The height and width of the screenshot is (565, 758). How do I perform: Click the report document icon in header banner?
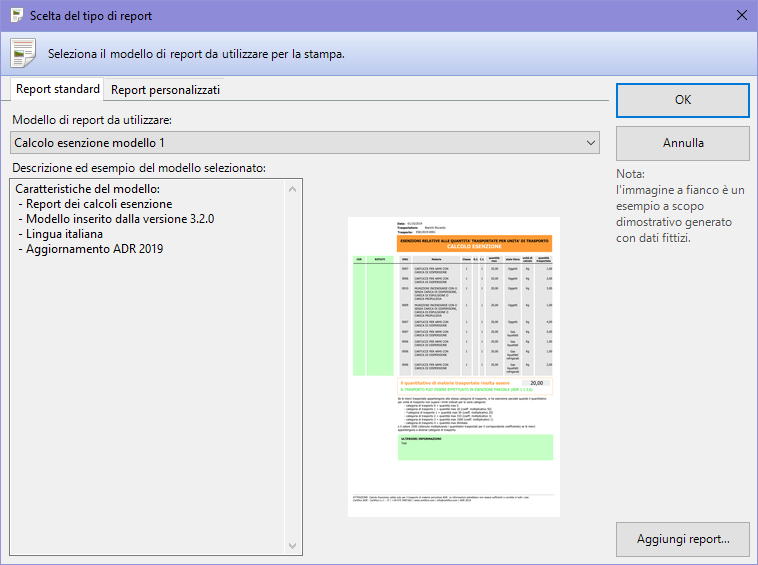(23, 52)
